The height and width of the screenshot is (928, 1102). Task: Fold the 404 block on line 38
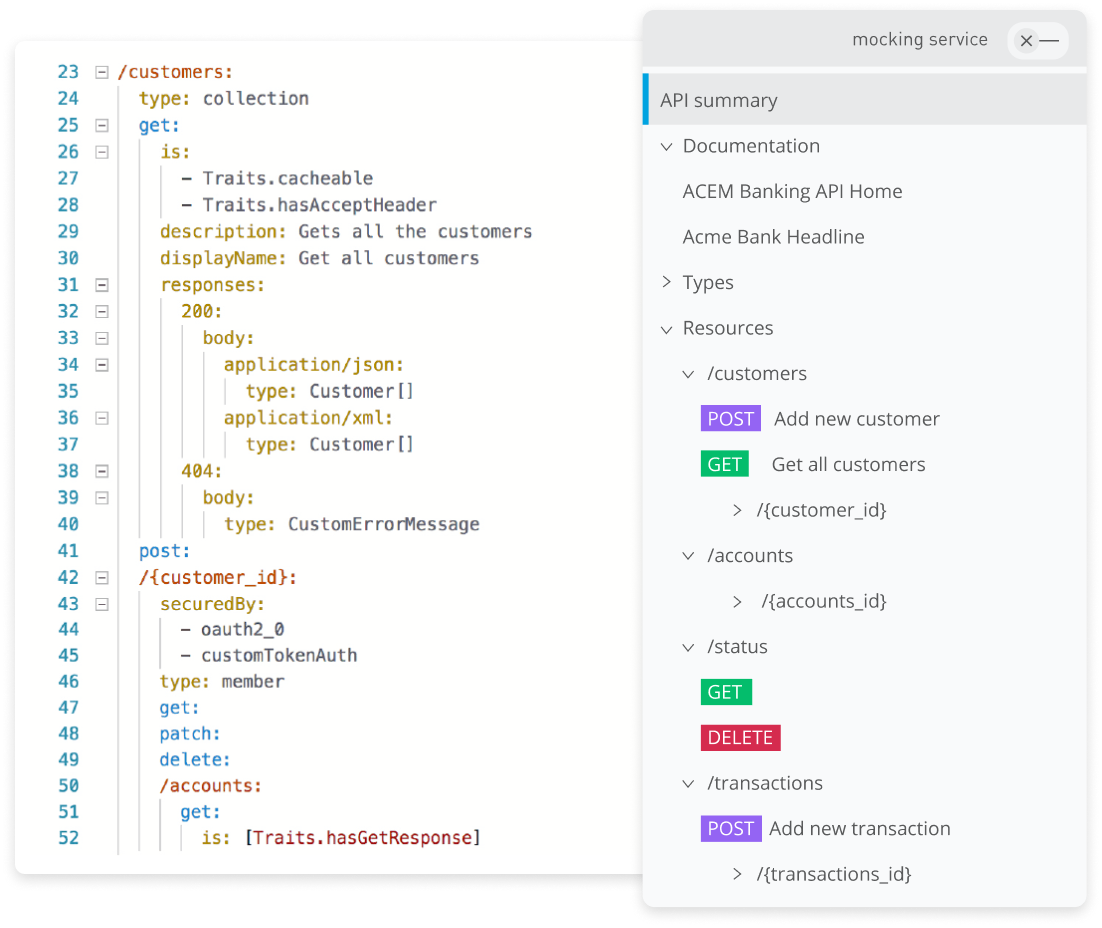[101, 470]
